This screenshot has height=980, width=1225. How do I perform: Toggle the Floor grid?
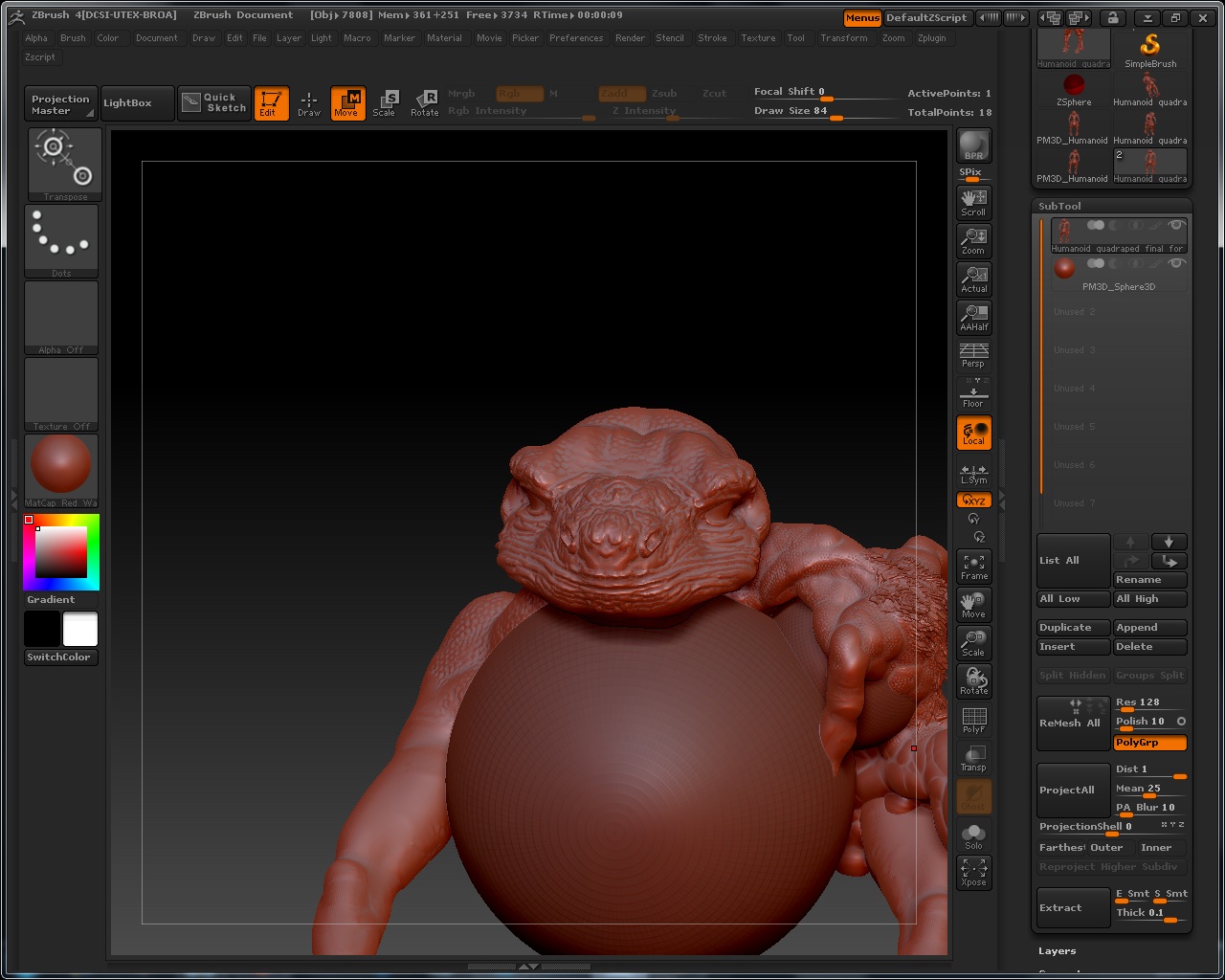tap(973, 393)
